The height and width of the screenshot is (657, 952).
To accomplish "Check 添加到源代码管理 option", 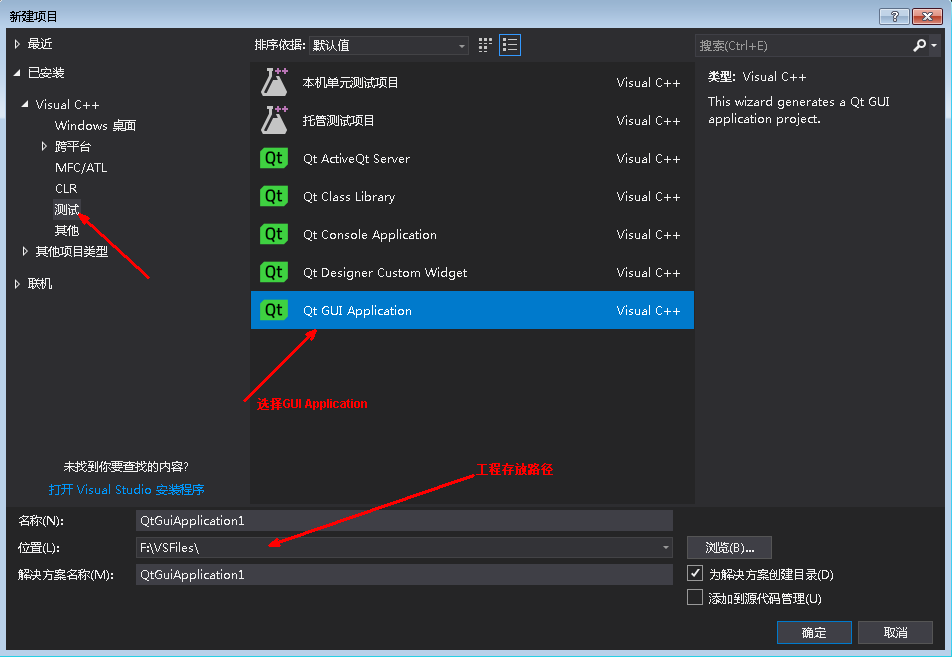I will tap(695, 597).
